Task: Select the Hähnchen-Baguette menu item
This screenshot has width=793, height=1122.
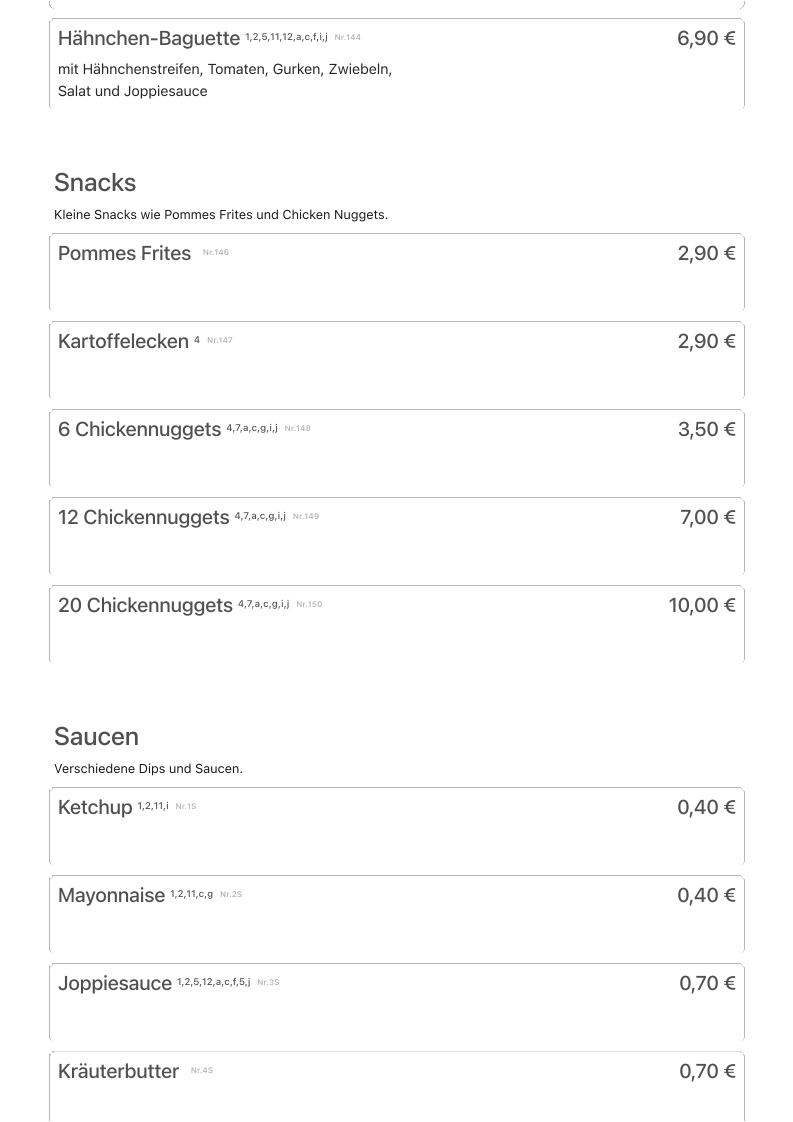Action: pyautogui.click(x=149, y=39)
